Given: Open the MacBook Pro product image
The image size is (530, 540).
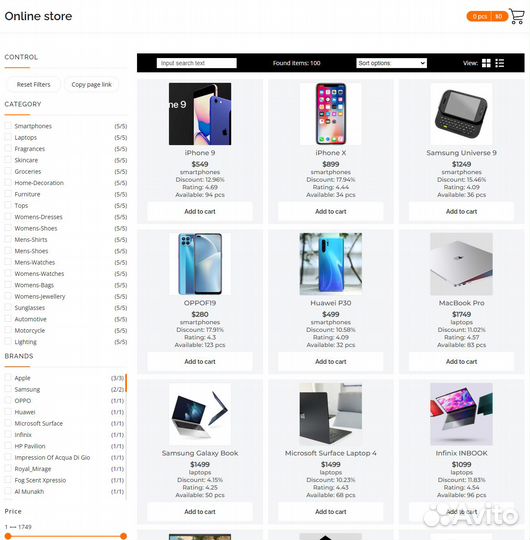Looking at the screenshot, I should pos(461,264).
